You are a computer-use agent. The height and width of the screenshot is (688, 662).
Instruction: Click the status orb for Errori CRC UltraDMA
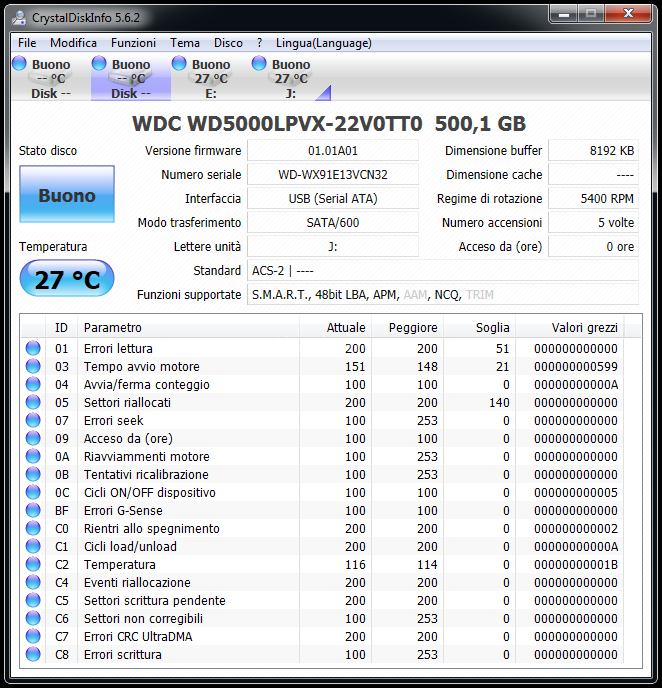tap(33, 636)
